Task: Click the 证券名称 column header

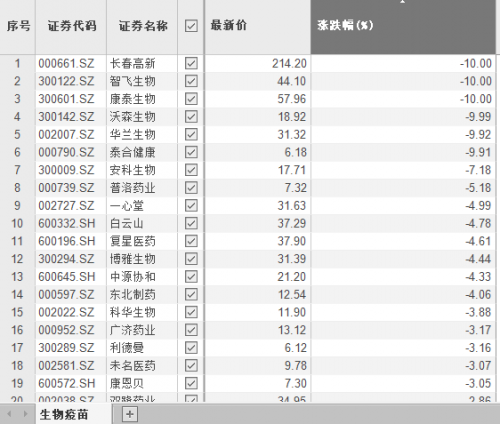Action: point(142,27)
